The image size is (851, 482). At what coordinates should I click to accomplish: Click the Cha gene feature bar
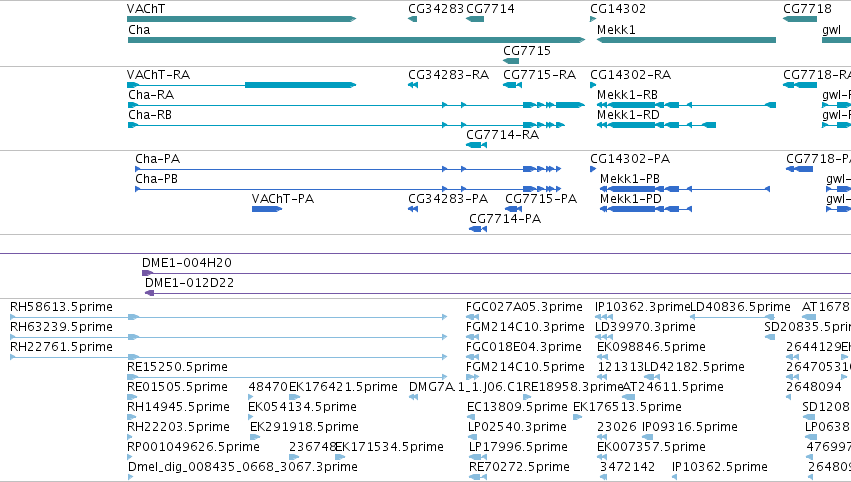tap(356, 40)
